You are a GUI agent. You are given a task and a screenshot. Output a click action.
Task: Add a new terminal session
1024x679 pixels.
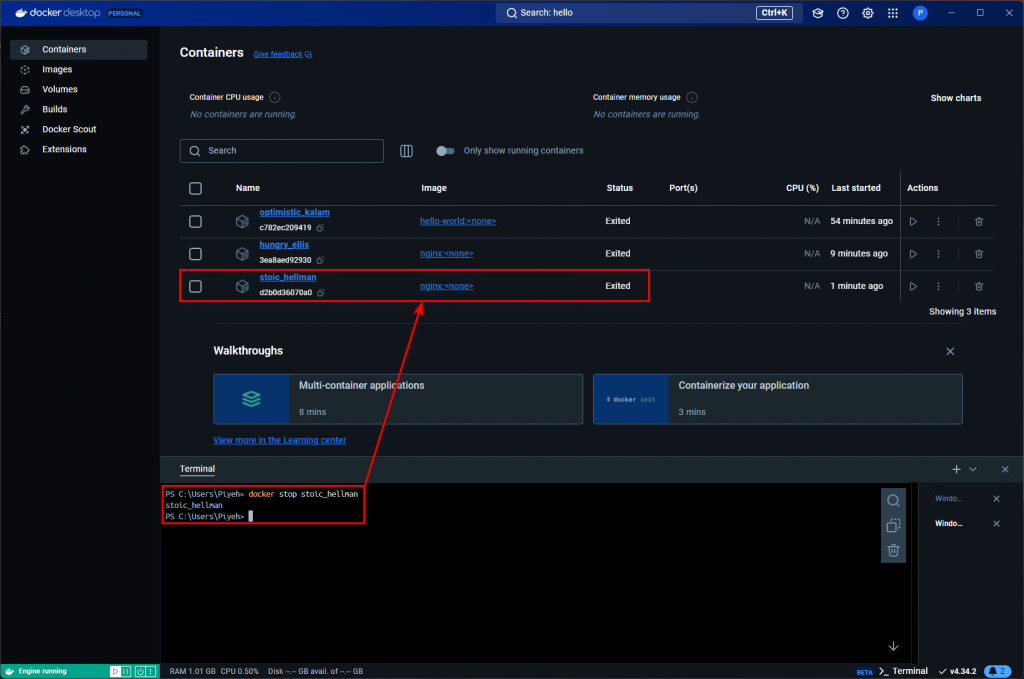[956, 469]
